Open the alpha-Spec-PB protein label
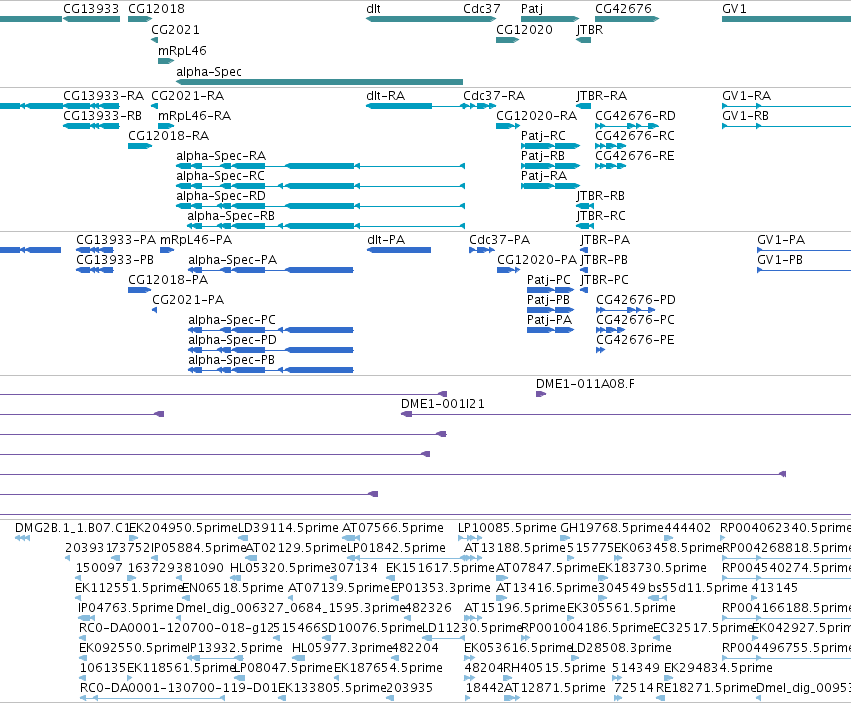This screenshot has height=703, width=851. point(231,360)
